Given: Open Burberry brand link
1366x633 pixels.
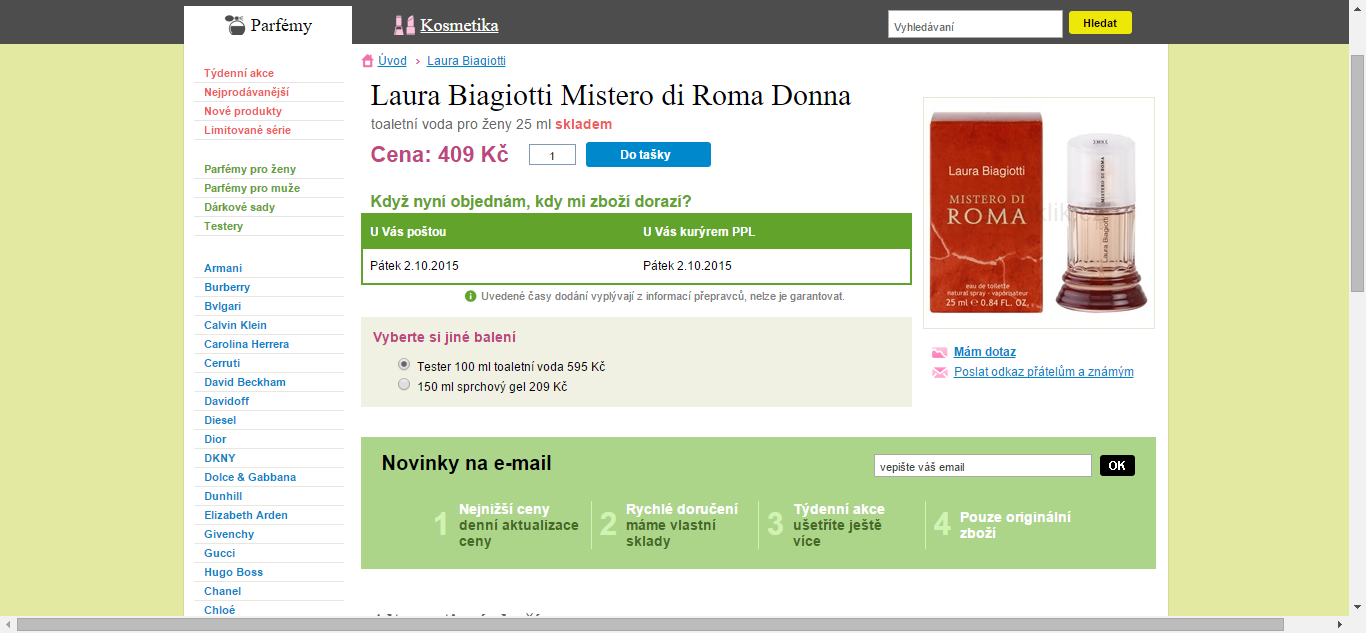Looking at the screenshot, I should [227, 287].
